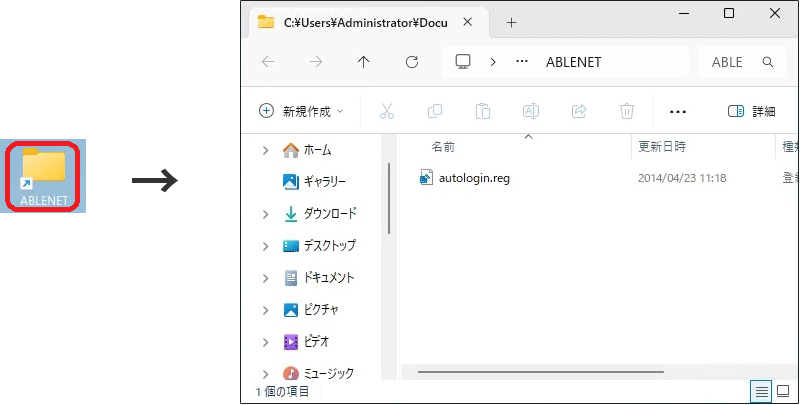Switch to details list view layout
This screenshot has height=405, width=800.
(x=761, y=391)
